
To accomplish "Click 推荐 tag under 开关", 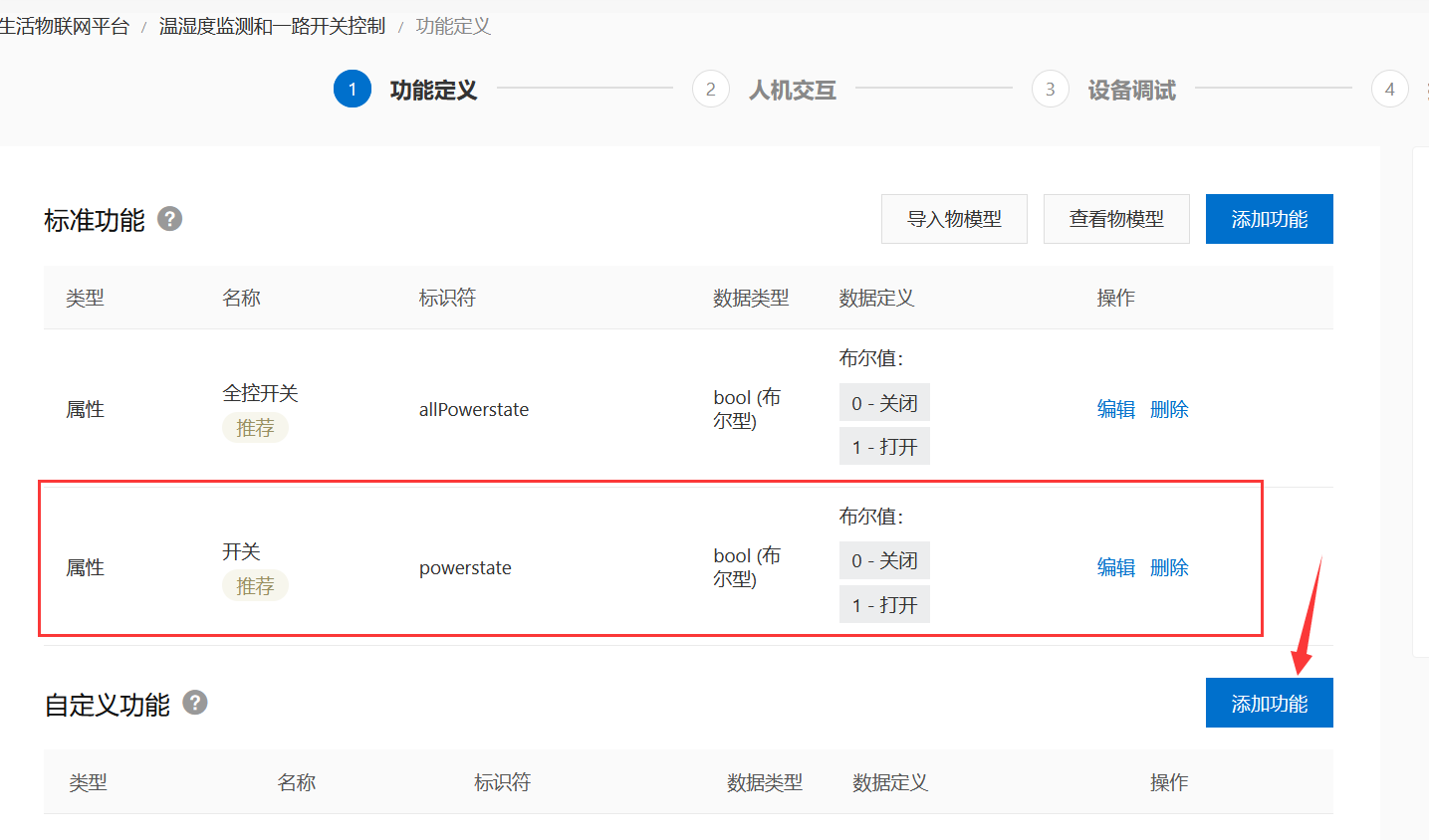I will pos(255,586).
